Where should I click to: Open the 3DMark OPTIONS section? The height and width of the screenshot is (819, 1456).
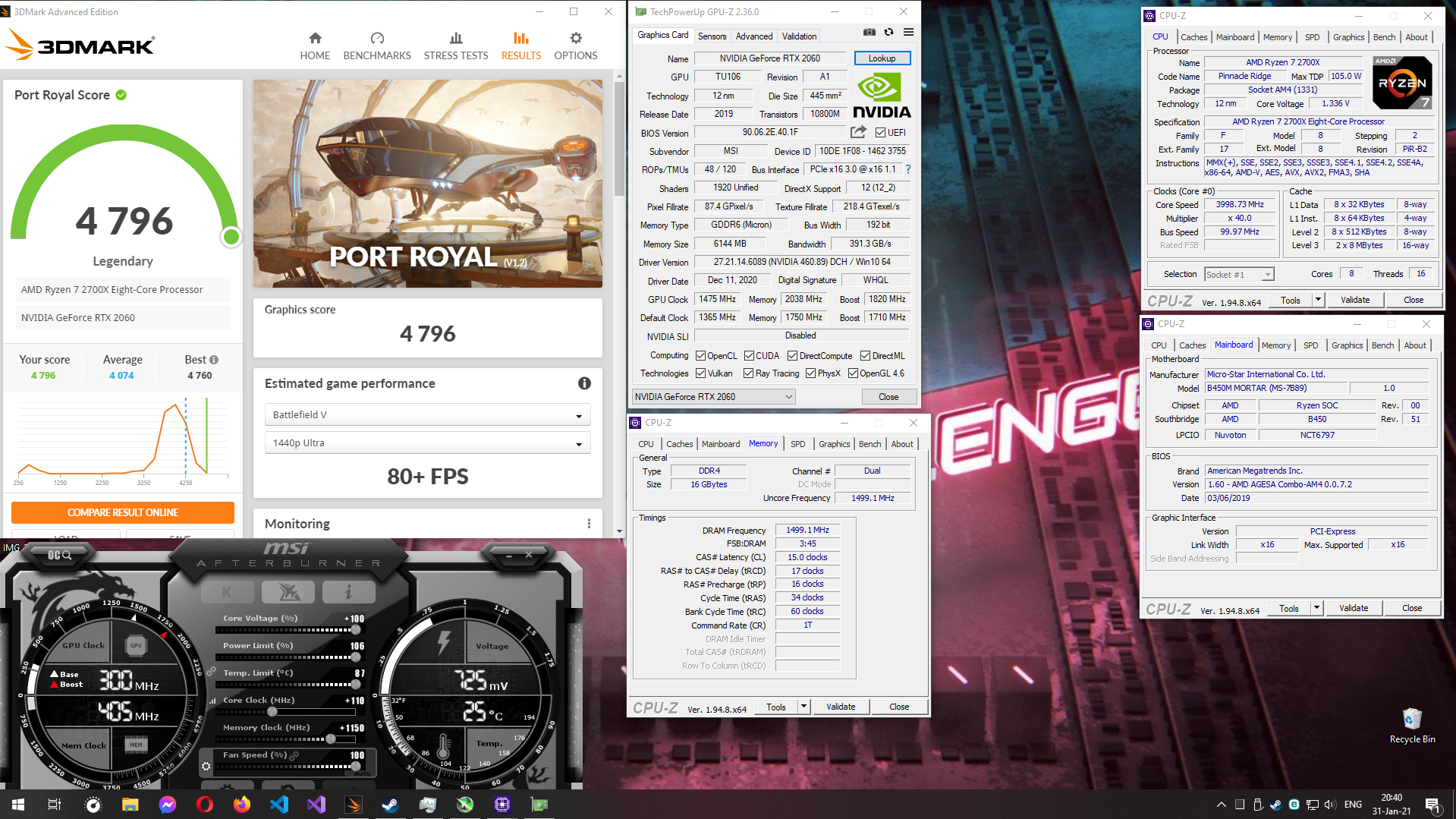point(575,46)
